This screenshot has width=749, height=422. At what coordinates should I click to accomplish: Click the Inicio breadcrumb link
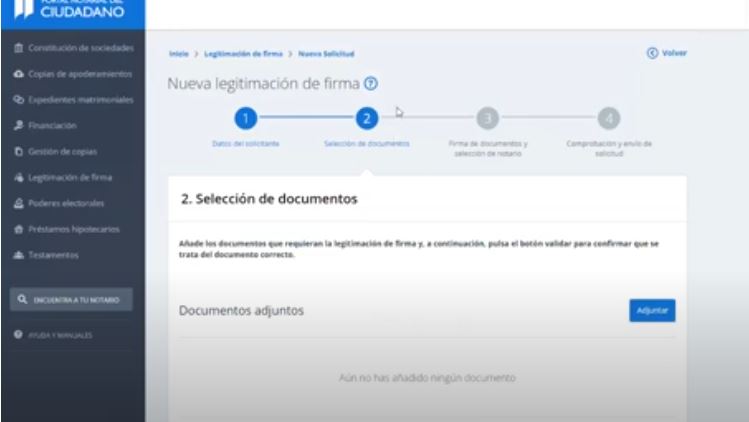pos(178,53)
